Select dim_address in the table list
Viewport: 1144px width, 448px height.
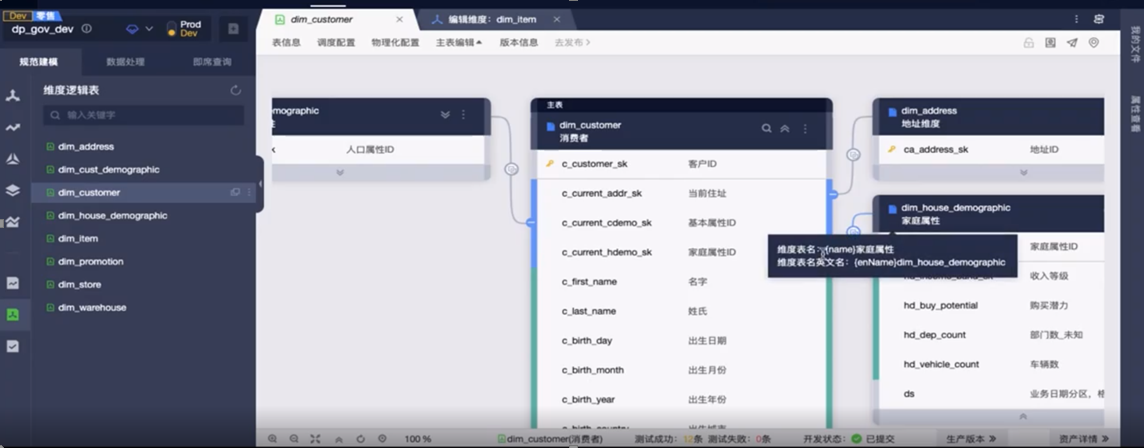(86, 147)
